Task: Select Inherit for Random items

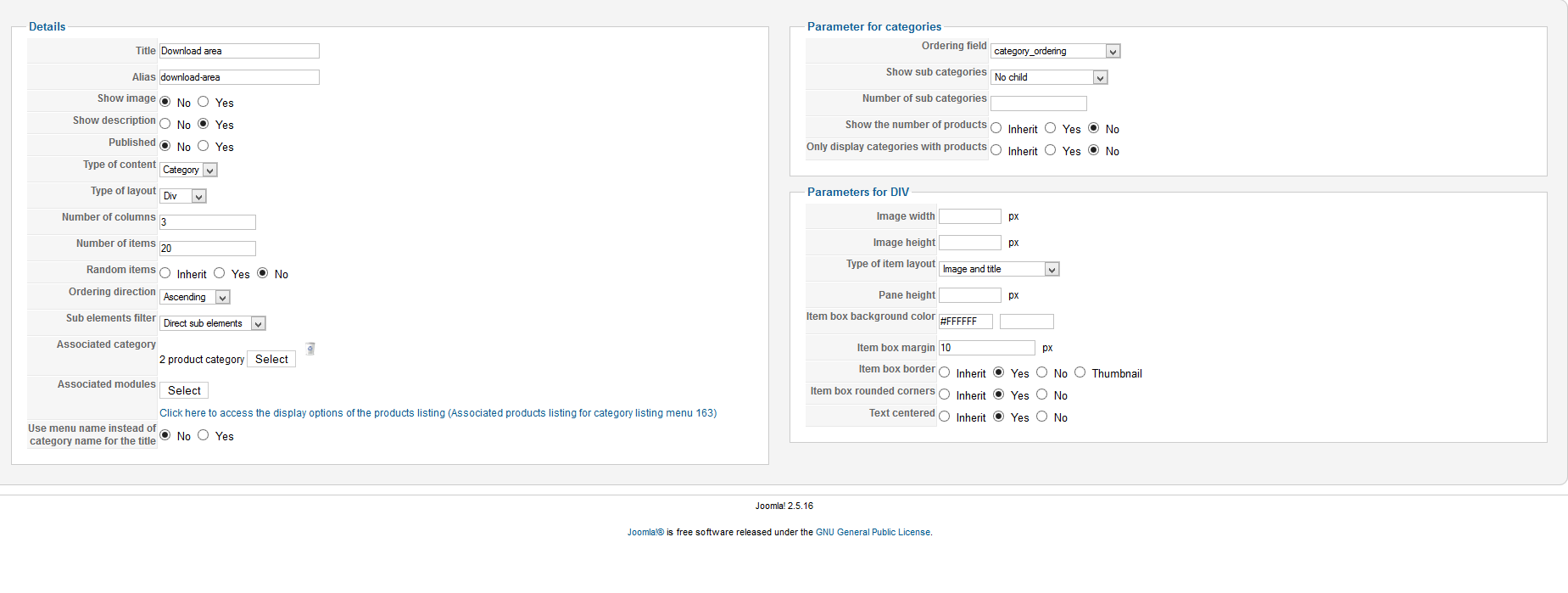Action: [165, 273]
